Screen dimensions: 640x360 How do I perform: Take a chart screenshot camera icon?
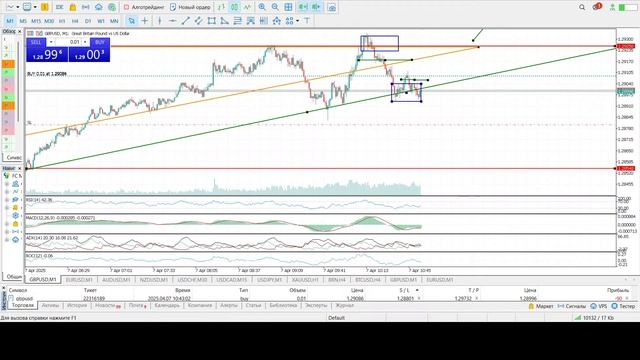tap(332, 7)
